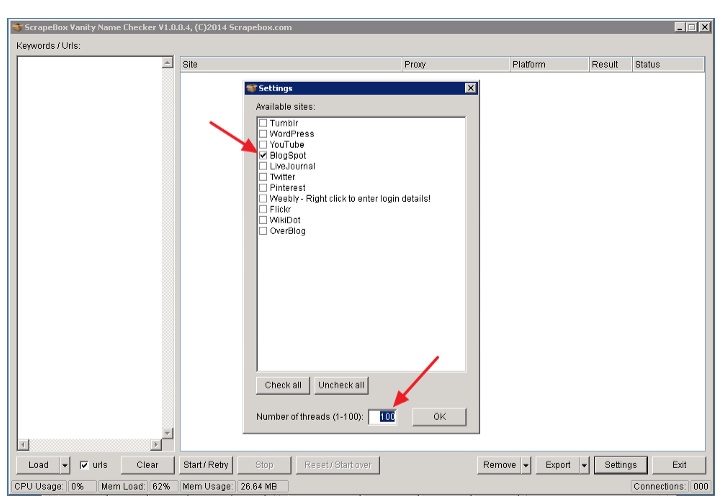Sort by the Site column header
The width and height of the screenshot is (720, 504).
(x=291, y=64)
